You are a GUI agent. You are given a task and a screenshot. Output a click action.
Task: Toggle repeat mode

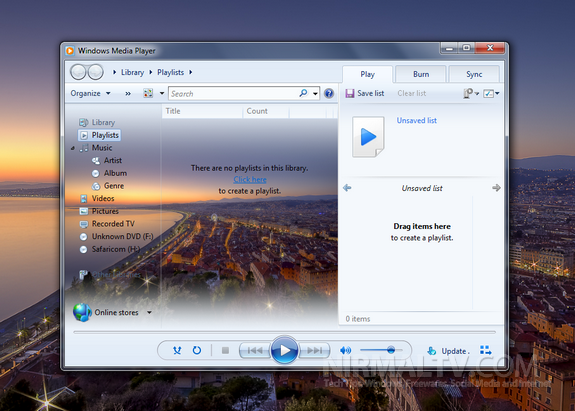tap(197, 351)
